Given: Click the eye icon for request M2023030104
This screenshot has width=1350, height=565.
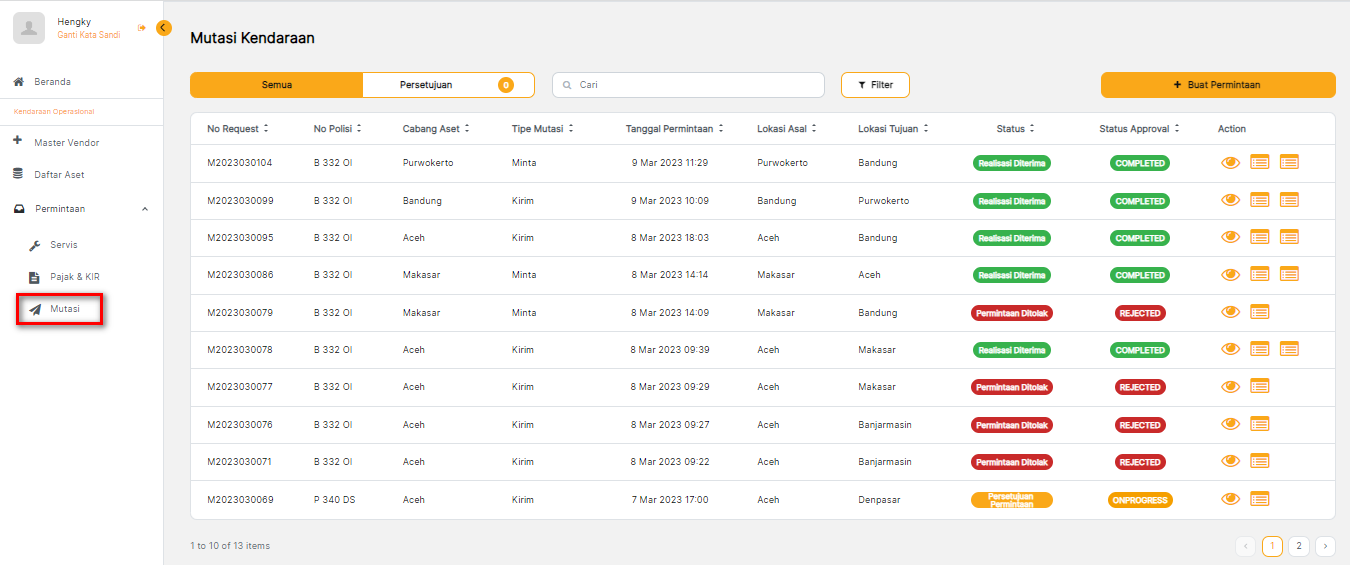Looking at the screenshot, I should [1230, 163].
